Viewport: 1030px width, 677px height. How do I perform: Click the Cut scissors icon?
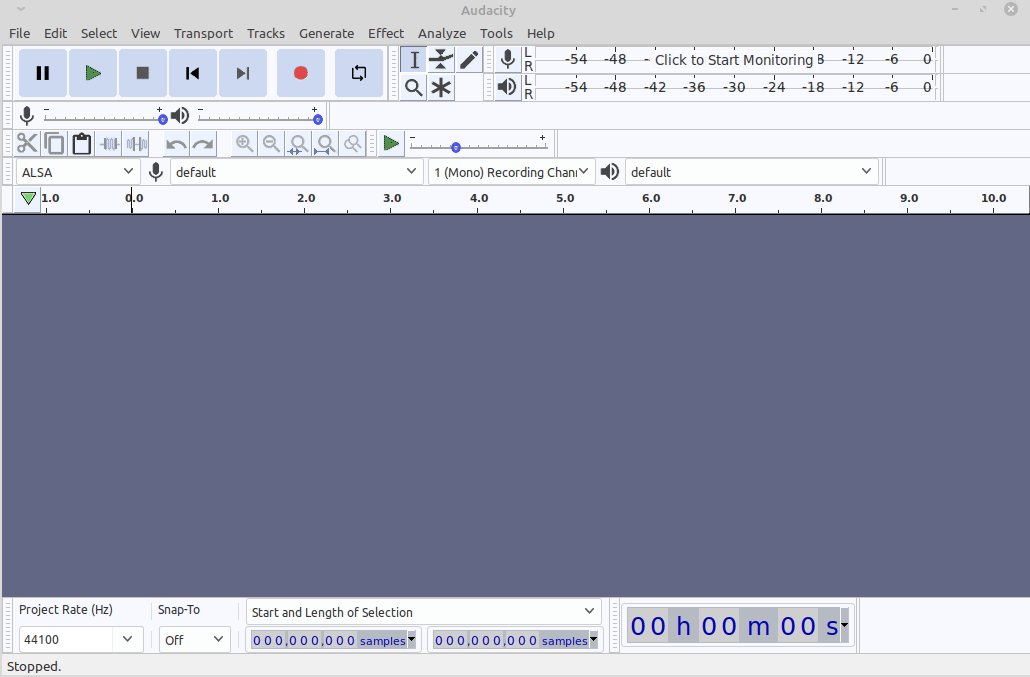pos(27,143)
